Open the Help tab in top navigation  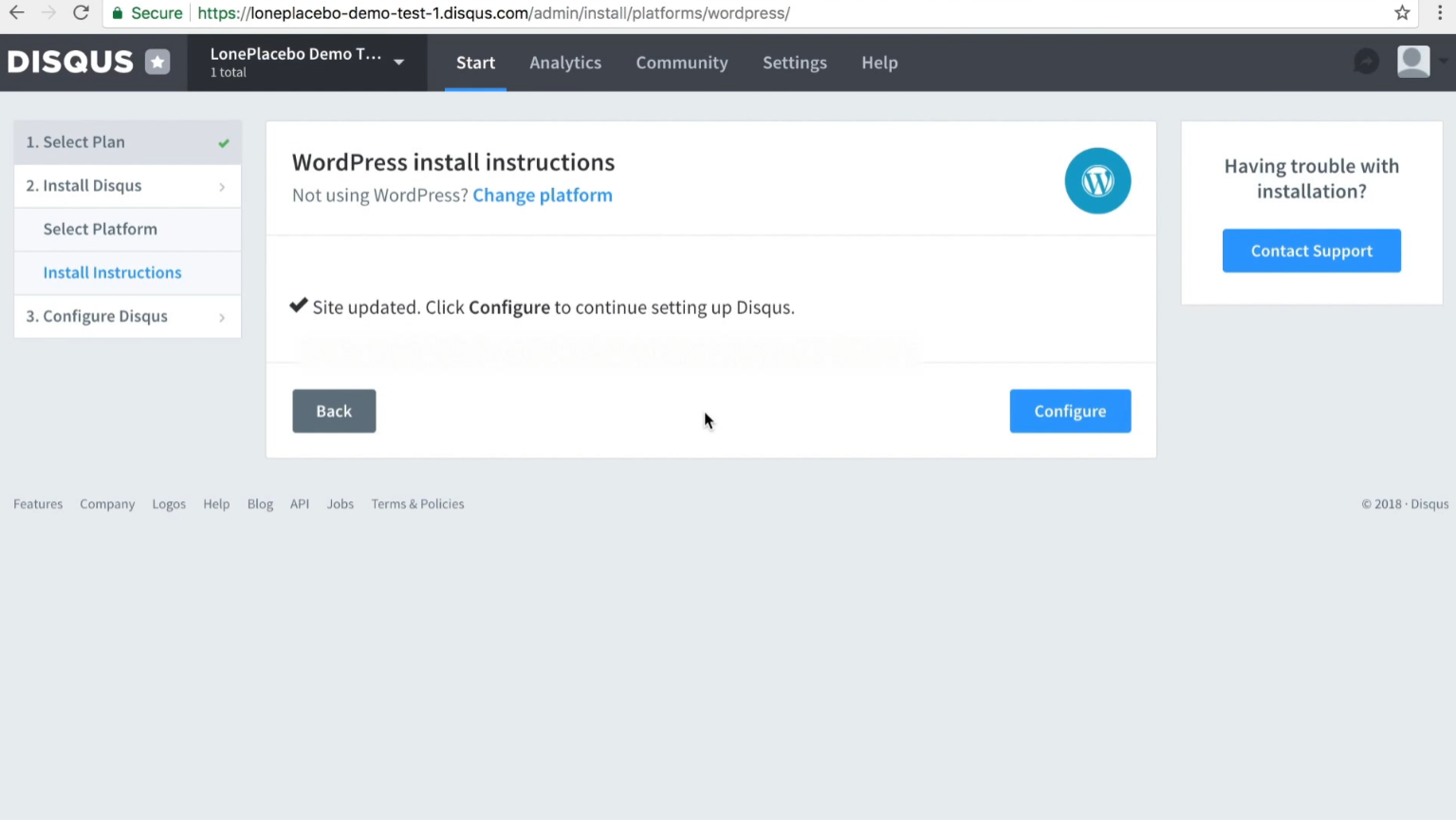[879, 63]
